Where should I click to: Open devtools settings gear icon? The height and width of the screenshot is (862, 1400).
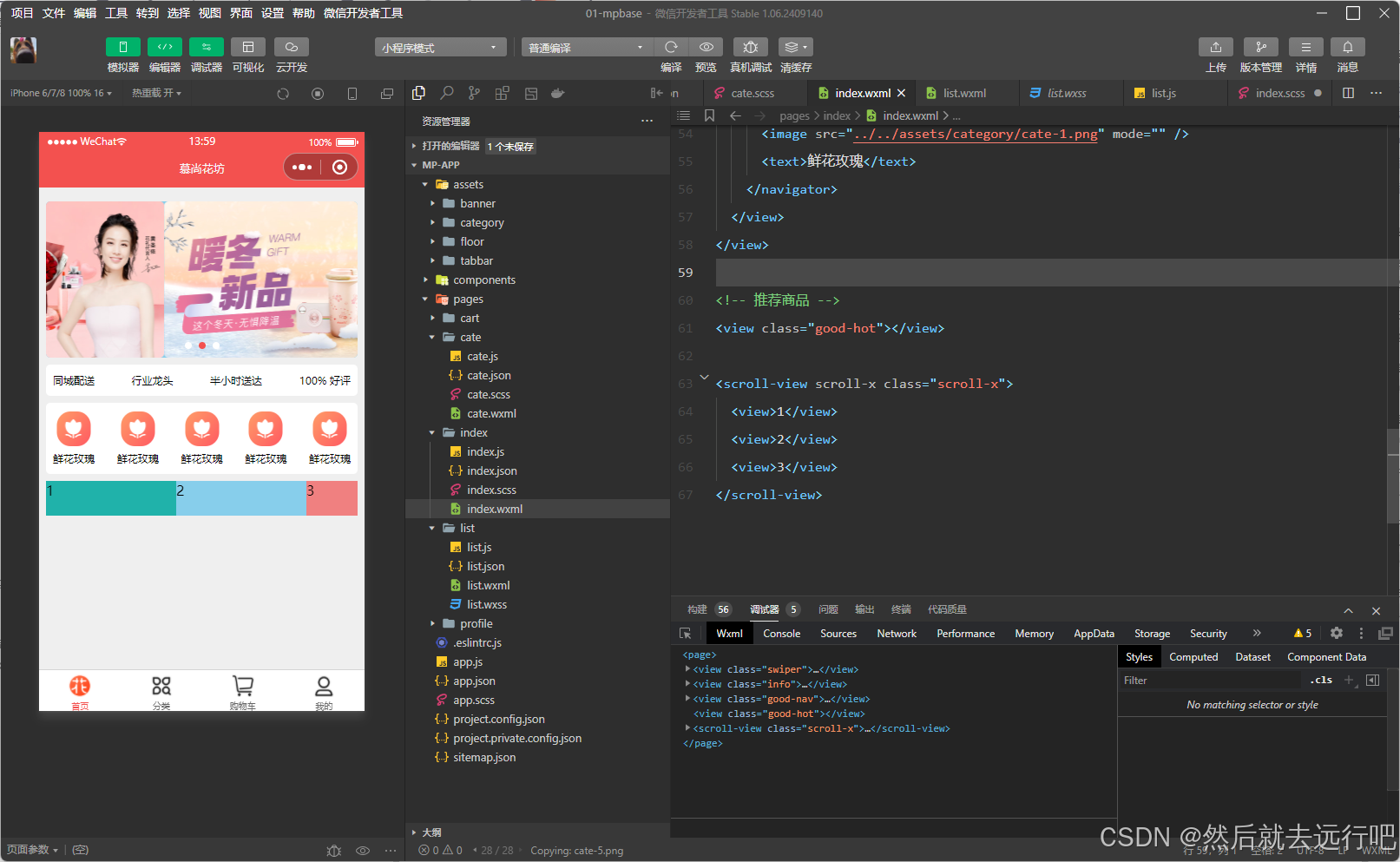point(1337,634)
